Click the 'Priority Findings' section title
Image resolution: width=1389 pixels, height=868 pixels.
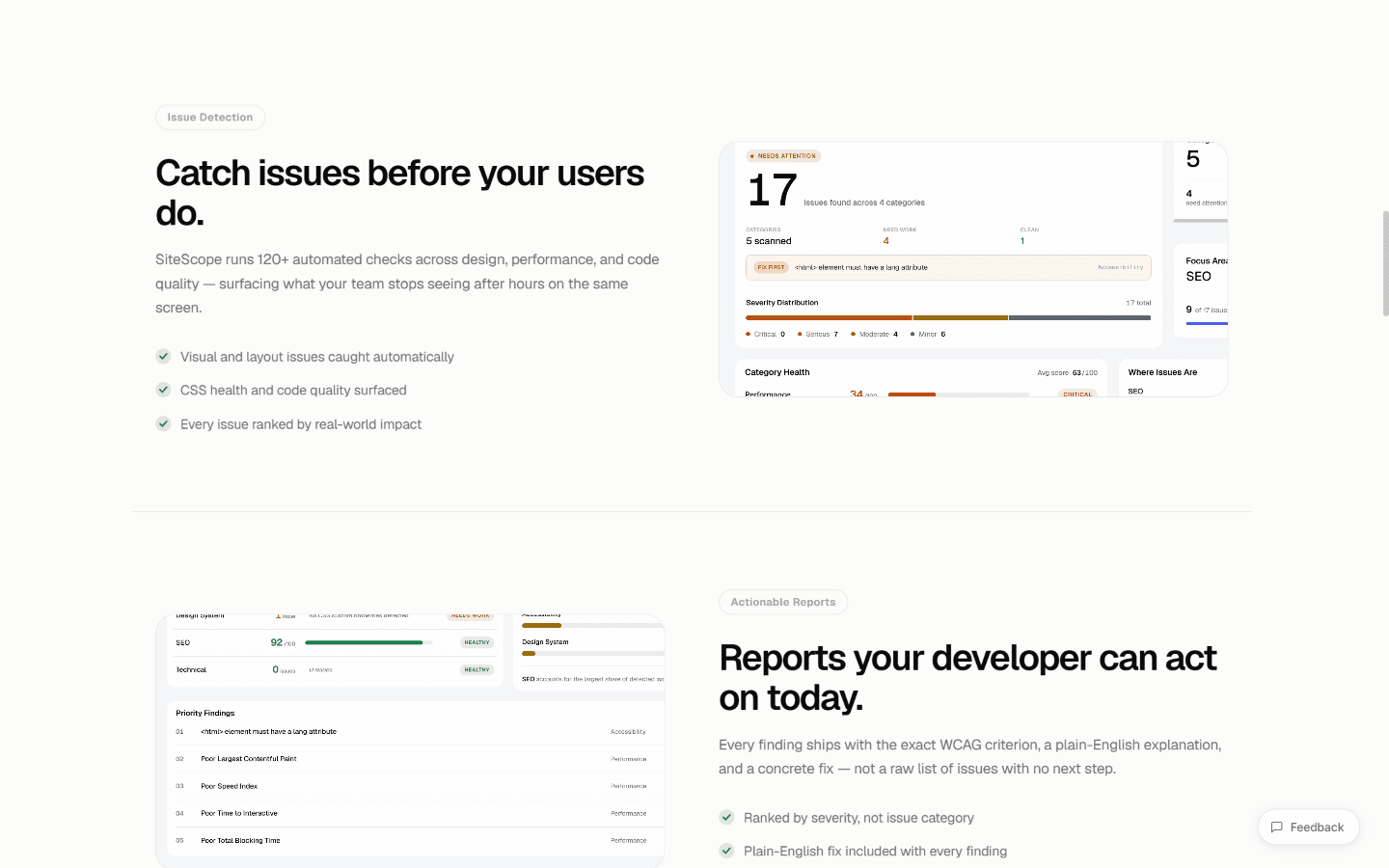205,713
